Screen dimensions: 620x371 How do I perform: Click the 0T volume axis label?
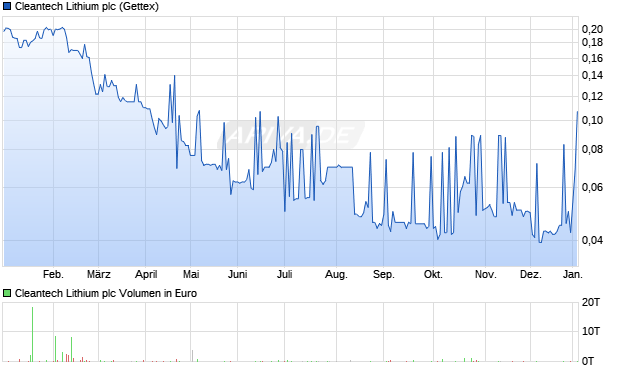coord(588,361)
